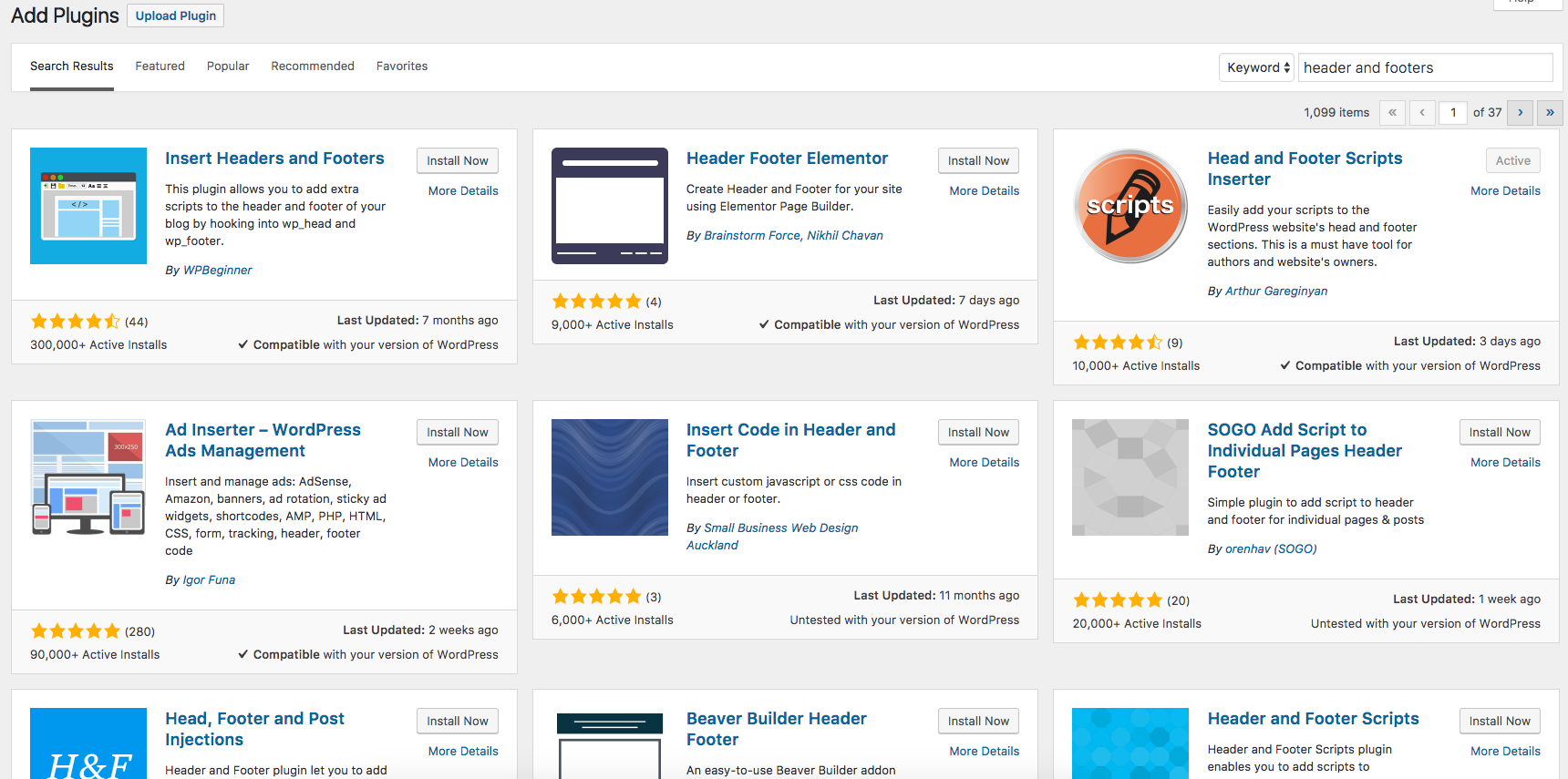Click the "1,099 items" count text
Image resolution: width=1568 pixels, height=779 pixels.
(1336, 113)
